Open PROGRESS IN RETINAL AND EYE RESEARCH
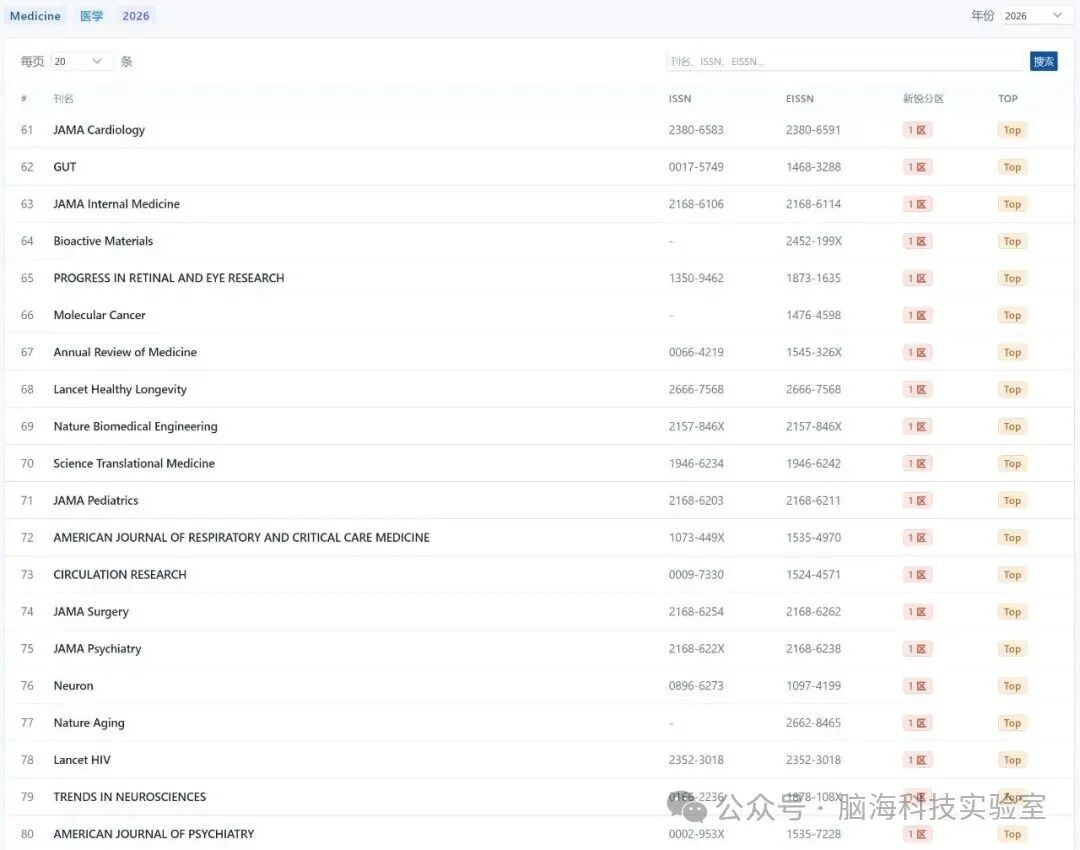Viewport: 1080px width, 850px height. pyautogui.click(x=169, y=278)
